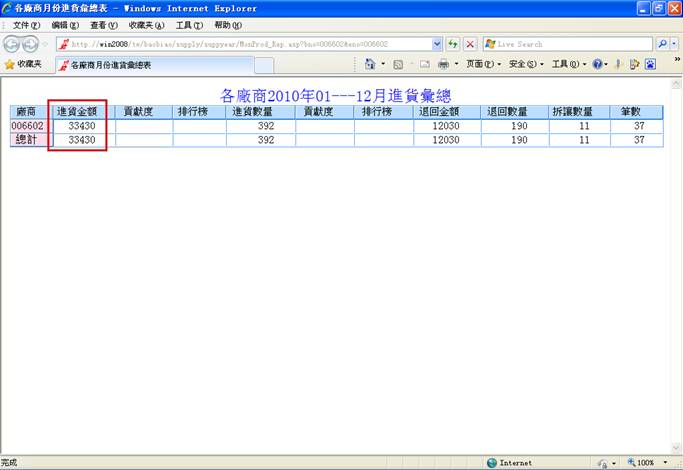Open the Help question mark icon
This screenshot has height=470, width=683.
coord(598,64)
